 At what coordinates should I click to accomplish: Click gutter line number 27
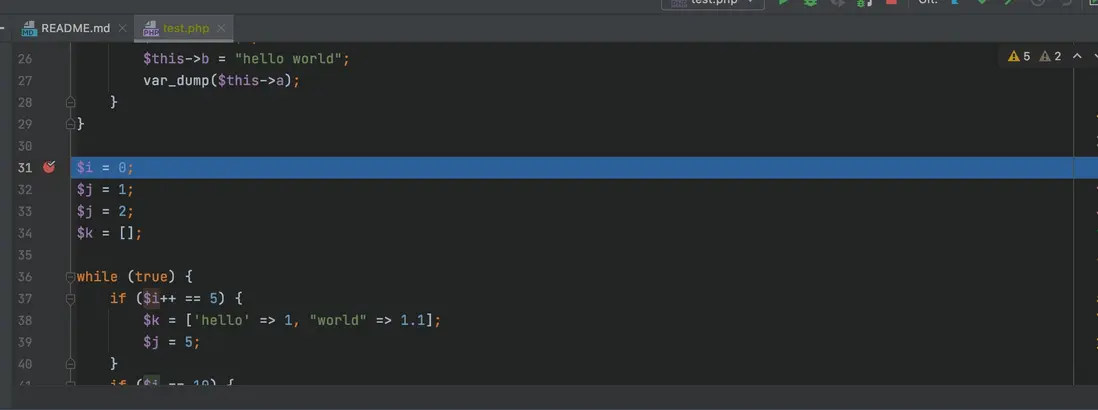point(25,80)
